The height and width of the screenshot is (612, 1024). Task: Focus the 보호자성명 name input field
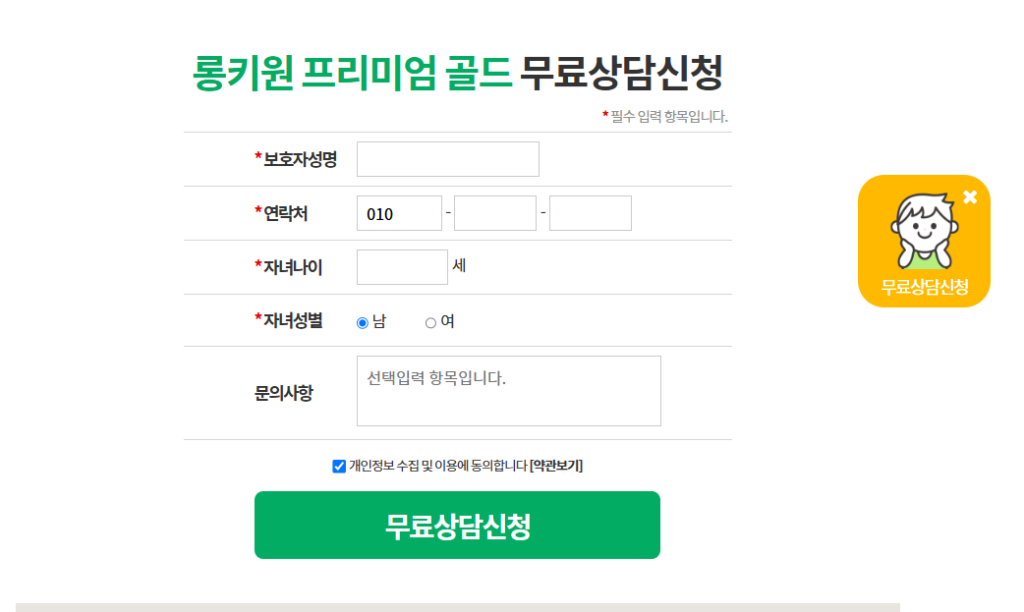coord(448,159)
